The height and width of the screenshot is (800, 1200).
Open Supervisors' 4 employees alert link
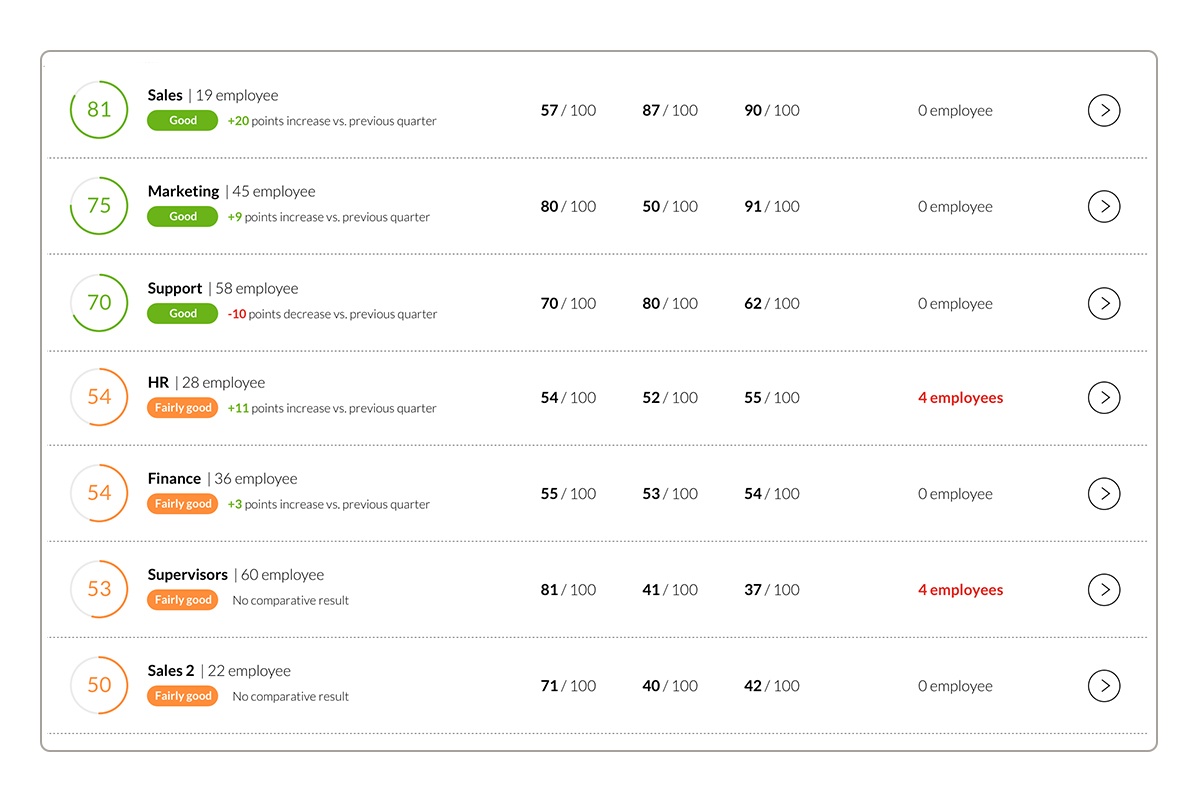coord(960,590)
